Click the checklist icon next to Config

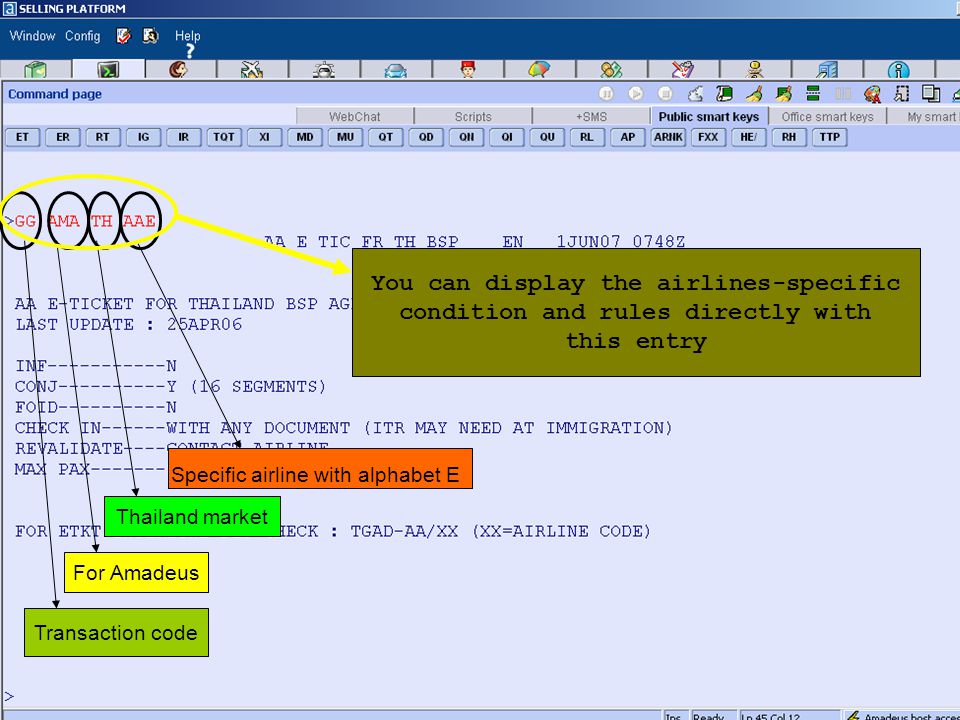point(124,36)
